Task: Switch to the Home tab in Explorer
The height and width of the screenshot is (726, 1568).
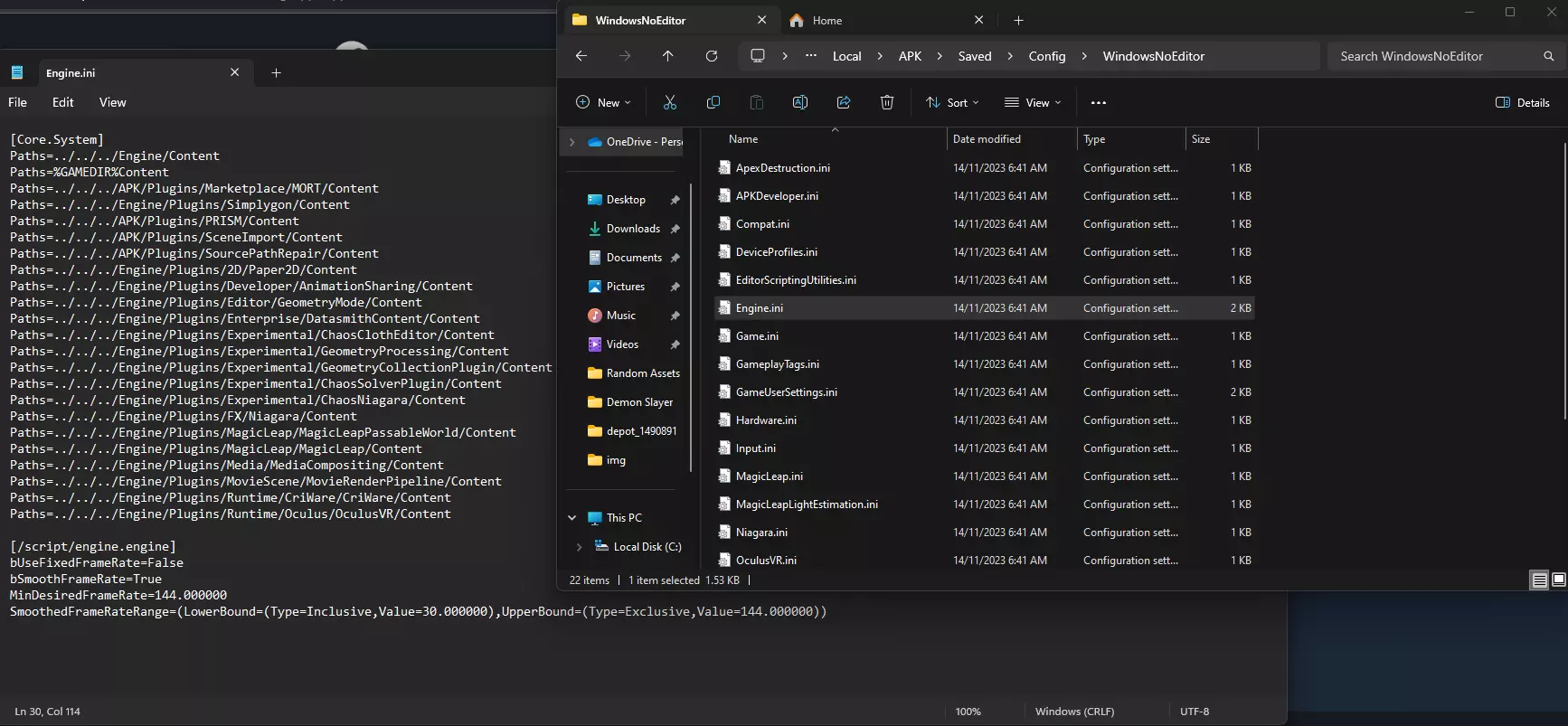Action: pyautogui.click(x=827, y=20)
